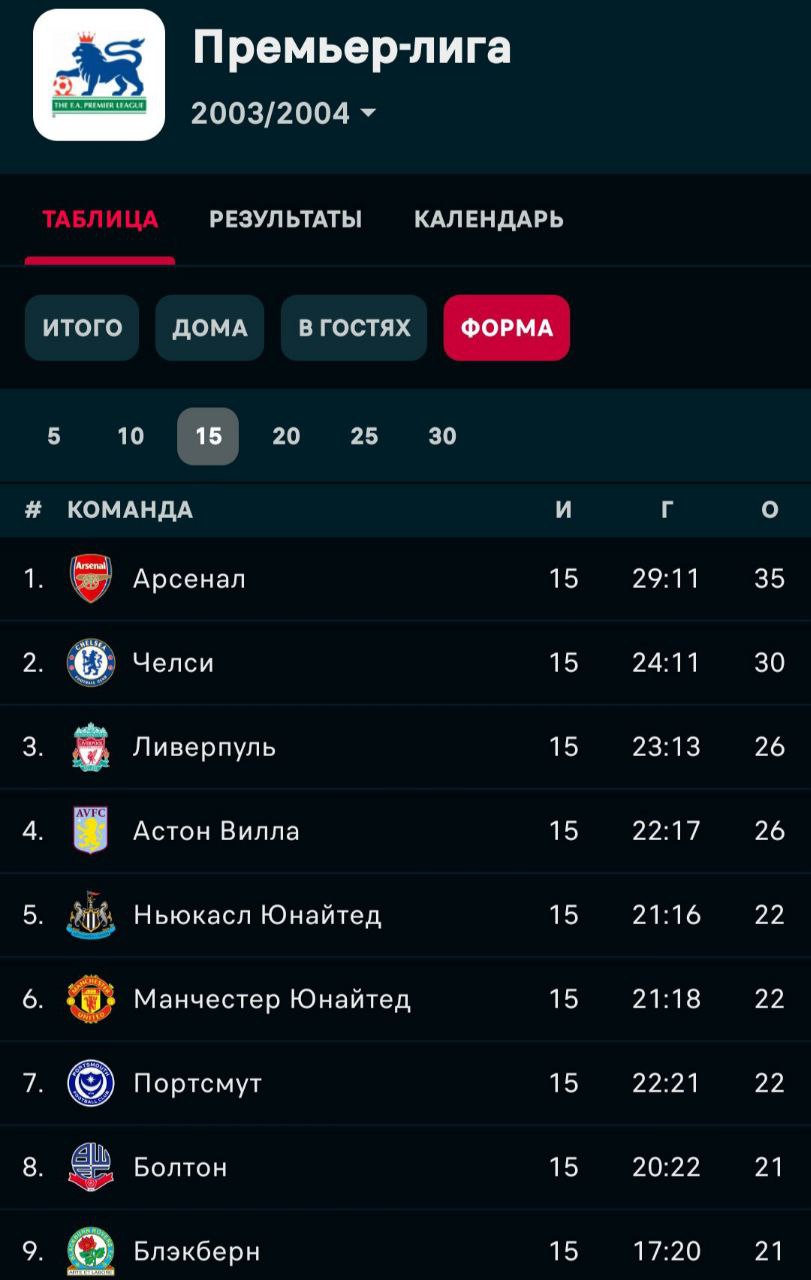Toggle the В ГОСТЯХ away filter
Viewport: 811px width, 1280px height.
pyautogui.click(x=354, y=328)
